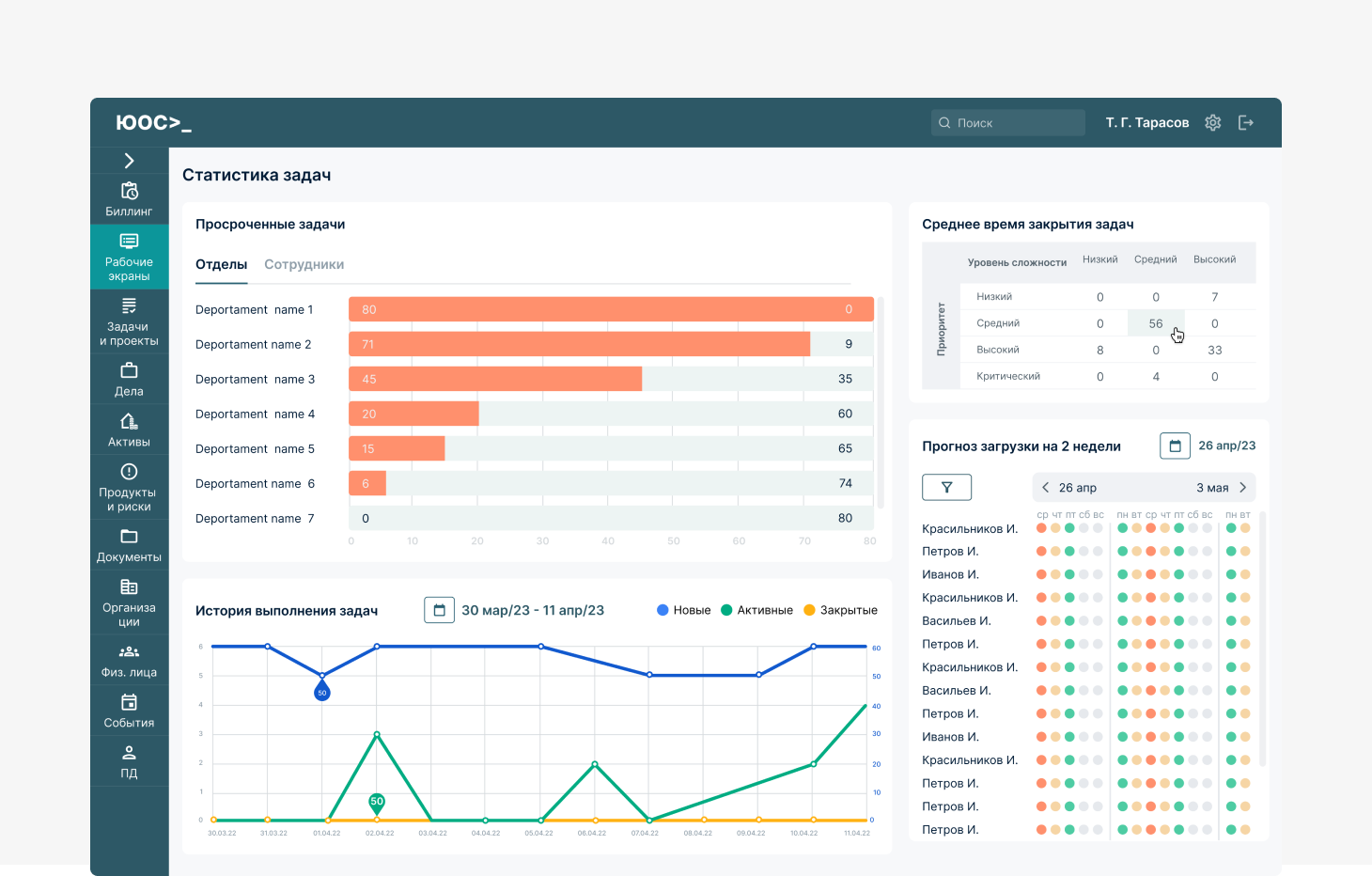Click the Поиск search field
Image resolution: width=1372 pixels, height=876 pixels.
click(x=1008, y=123)
